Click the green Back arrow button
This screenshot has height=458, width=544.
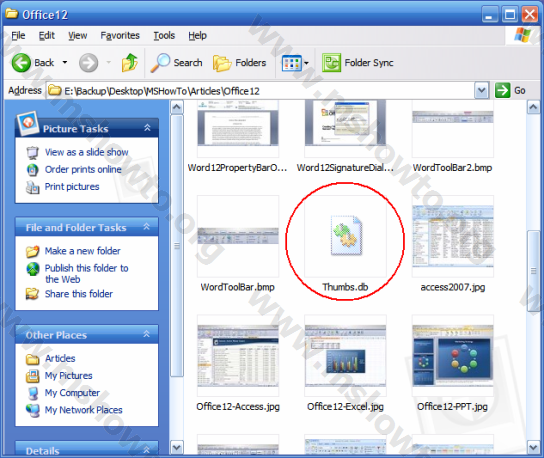21,63
